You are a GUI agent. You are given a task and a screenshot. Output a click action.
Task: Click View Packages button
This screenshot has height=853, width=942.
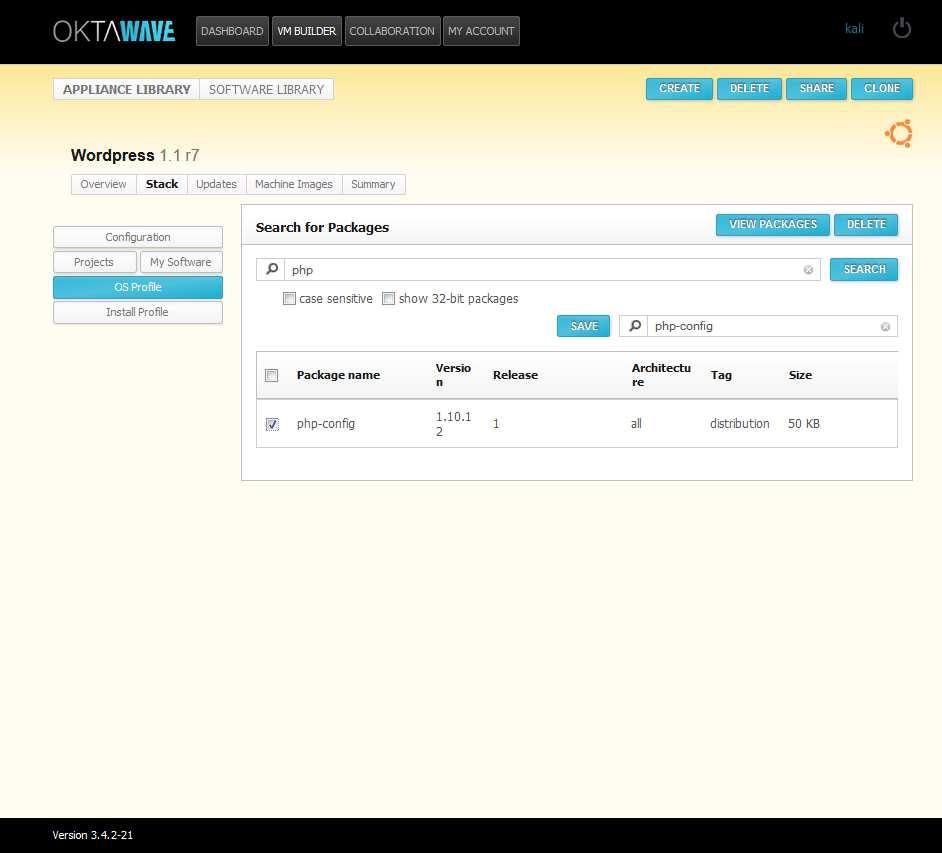point(773,224)
